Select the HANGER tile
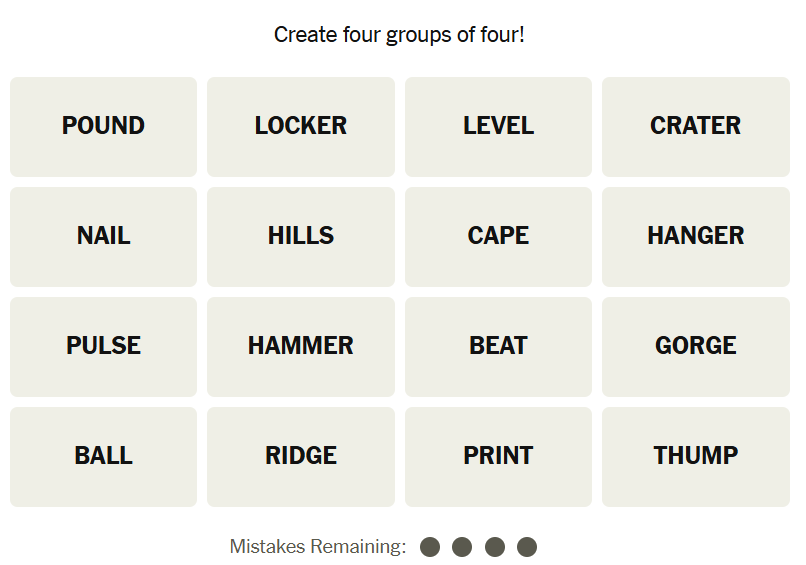Image resolution: width=806 pixels, height=565 pixels. tap(695, 236)
